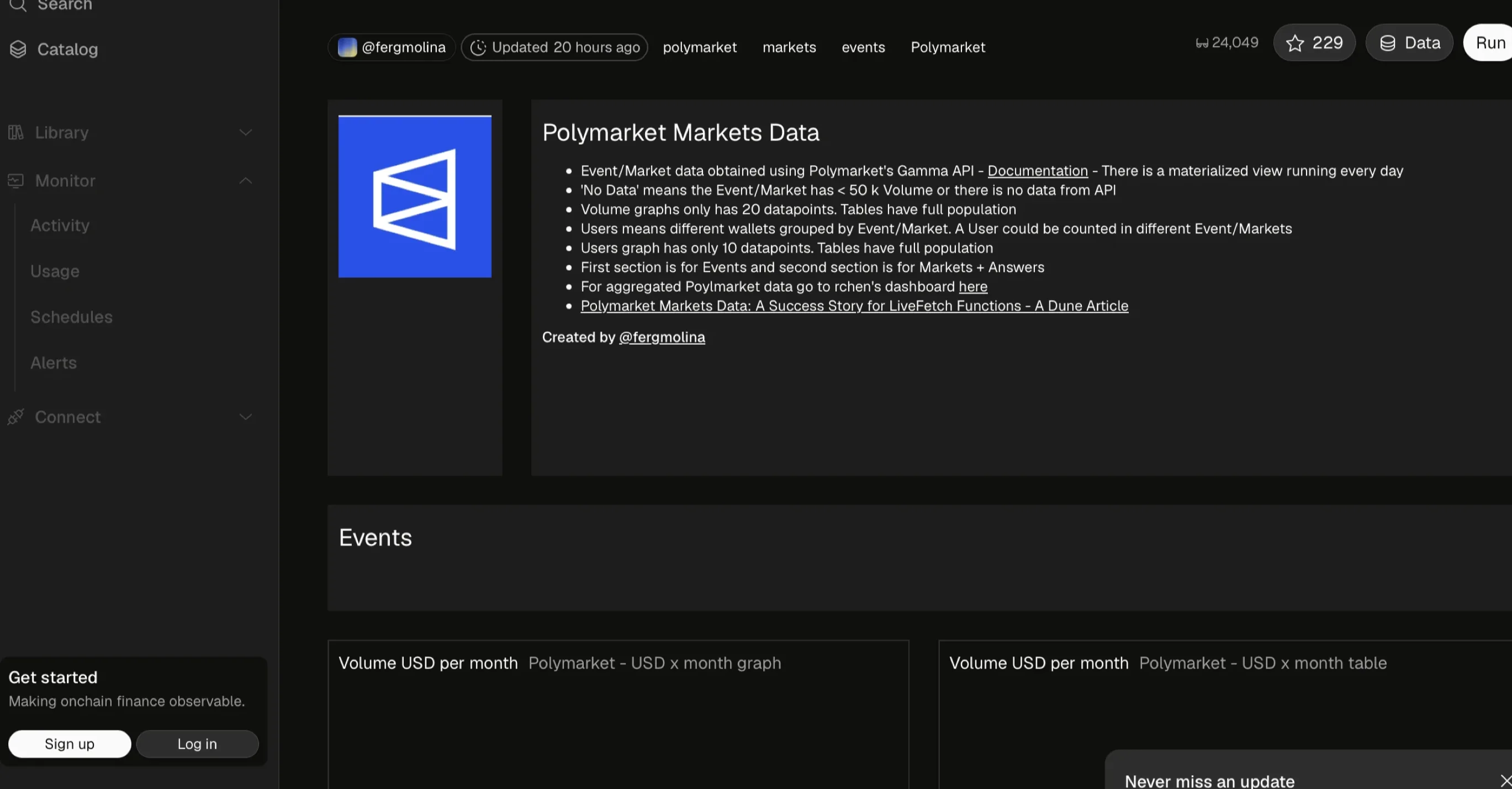1512x789 pixels.
Task: Click the 'No Data' means bullet text
Action: [x=848, y=190]
